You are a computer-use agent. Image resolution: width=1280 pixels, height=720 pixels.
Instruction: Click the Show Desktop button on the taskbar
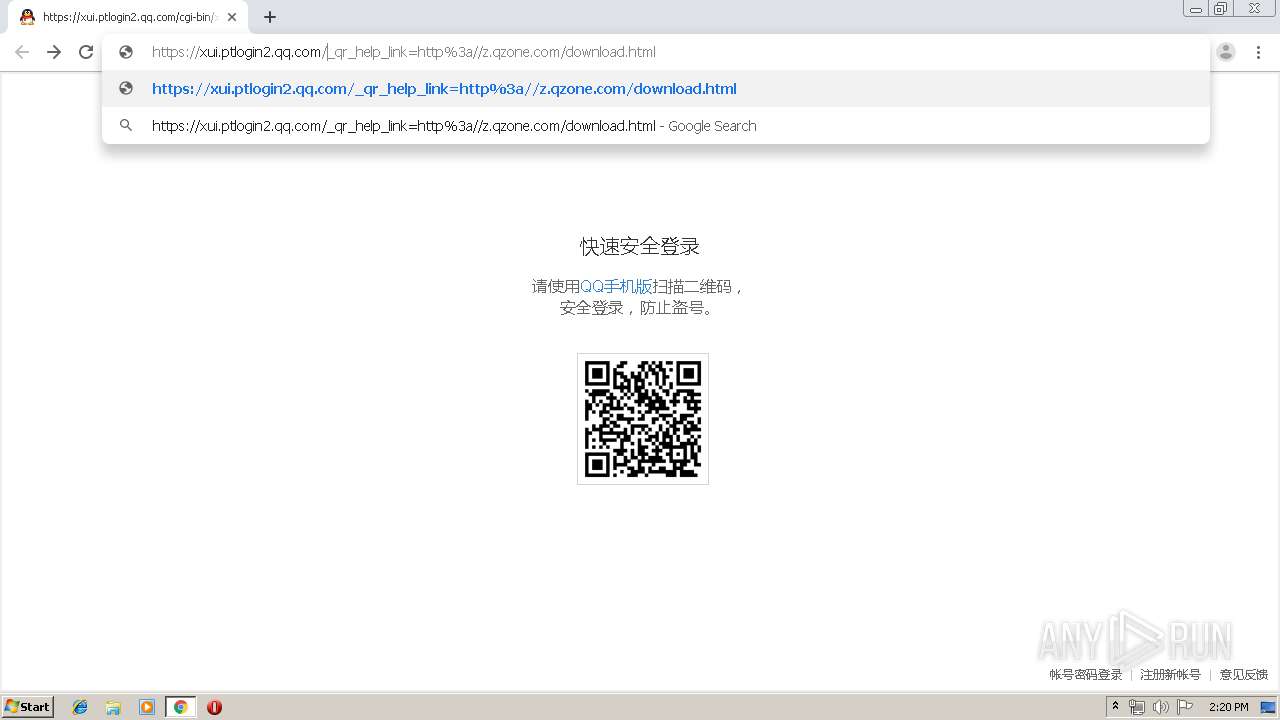1269,707
